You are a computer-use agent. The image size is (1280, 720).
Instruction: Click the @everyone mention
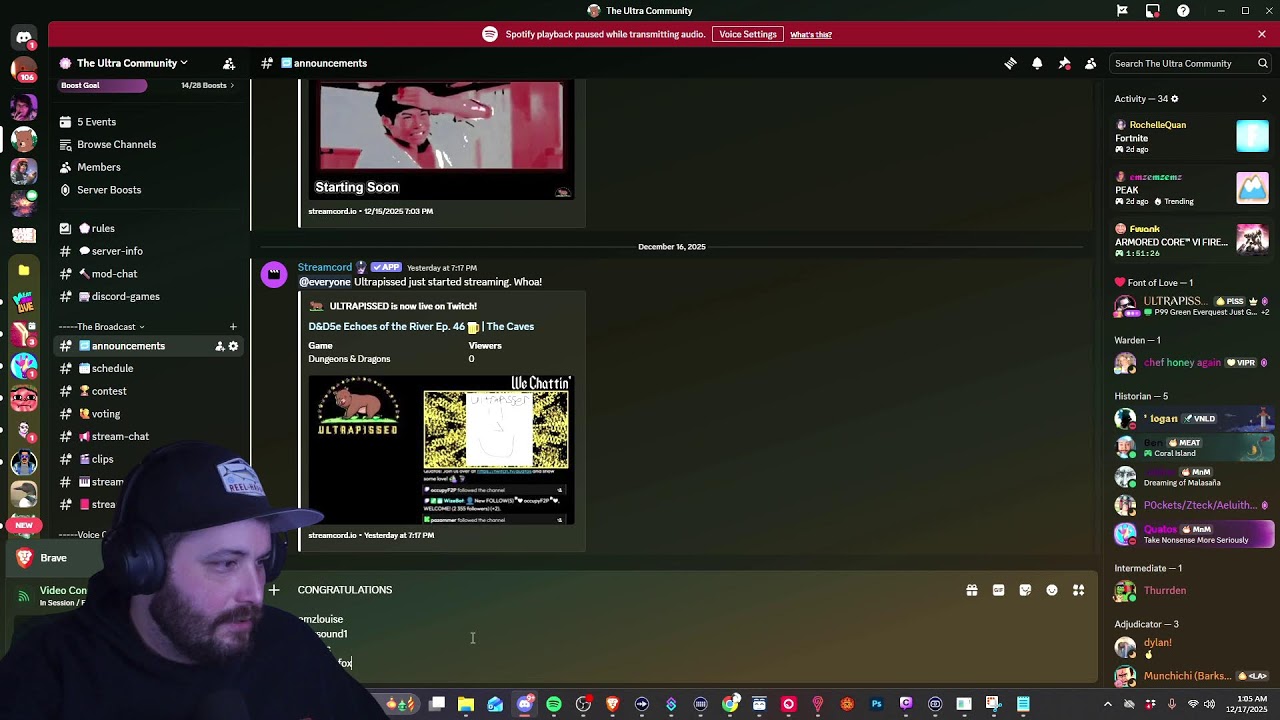pos(325,282)
